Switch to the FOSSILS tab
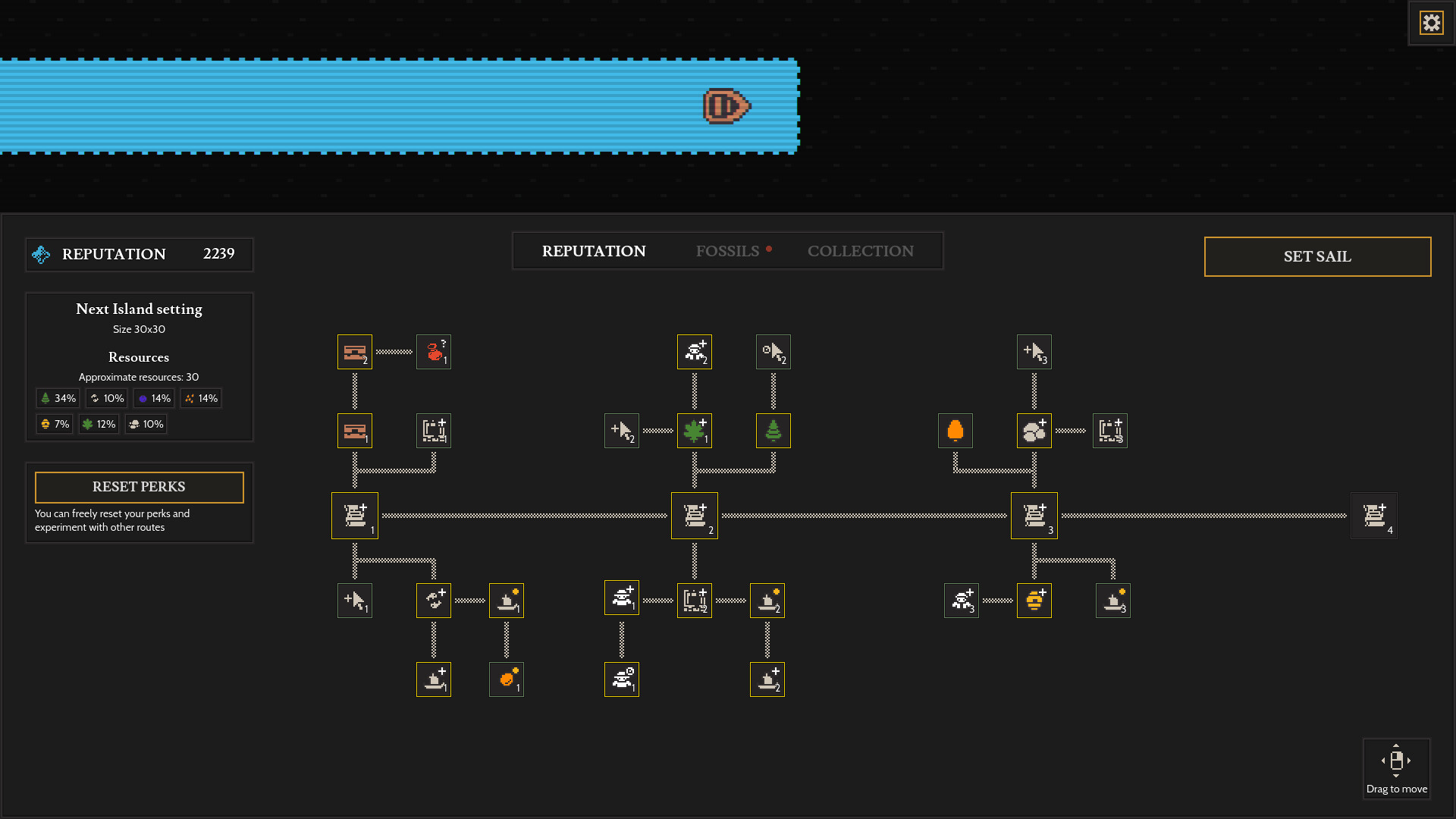Image resolution: width=1456 pixels, height=819 pixels. tap(727, 251)
